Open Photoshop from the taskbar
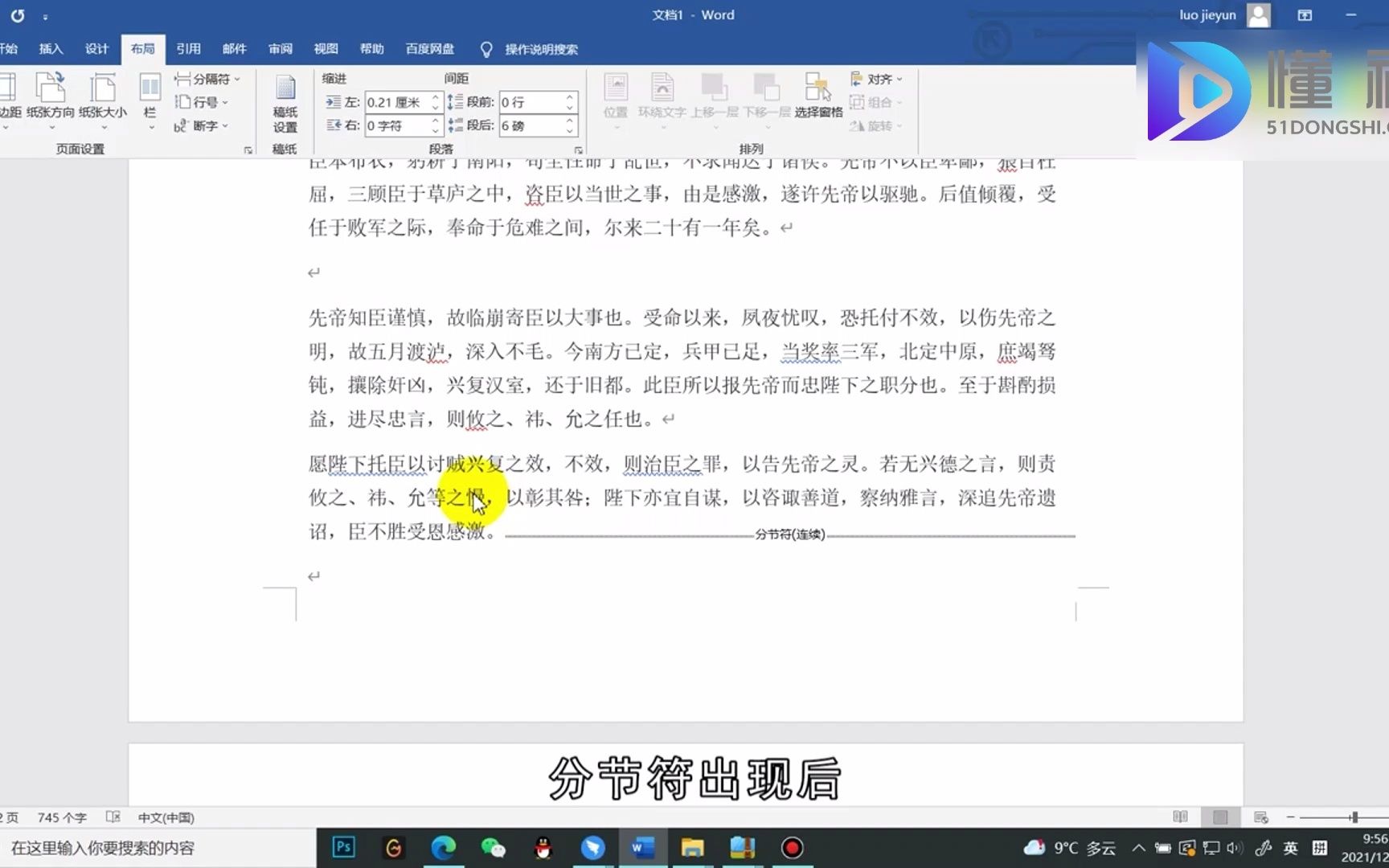This screenshot has width=1389, height=868. coord(344,847)
